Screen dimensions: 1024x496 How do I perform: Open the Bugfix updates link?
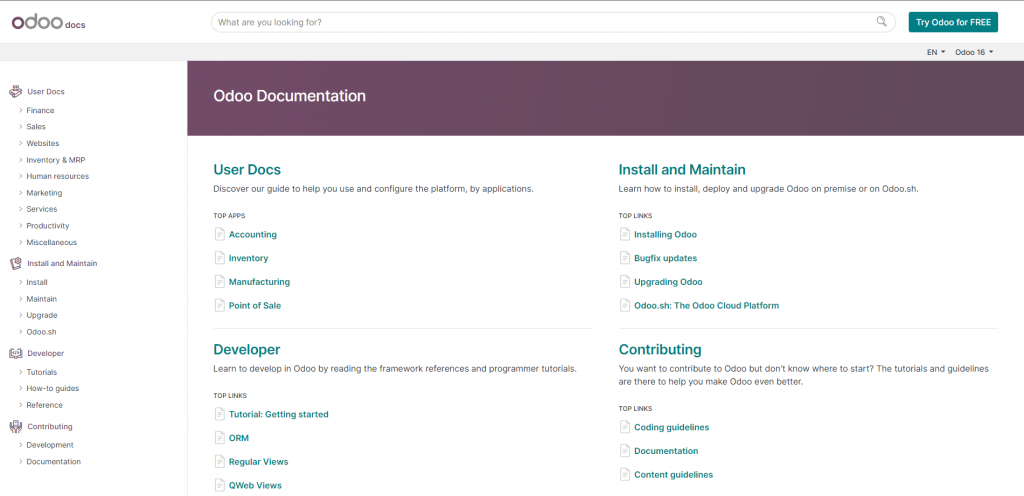pyautogui.click(x=665, y=258)
